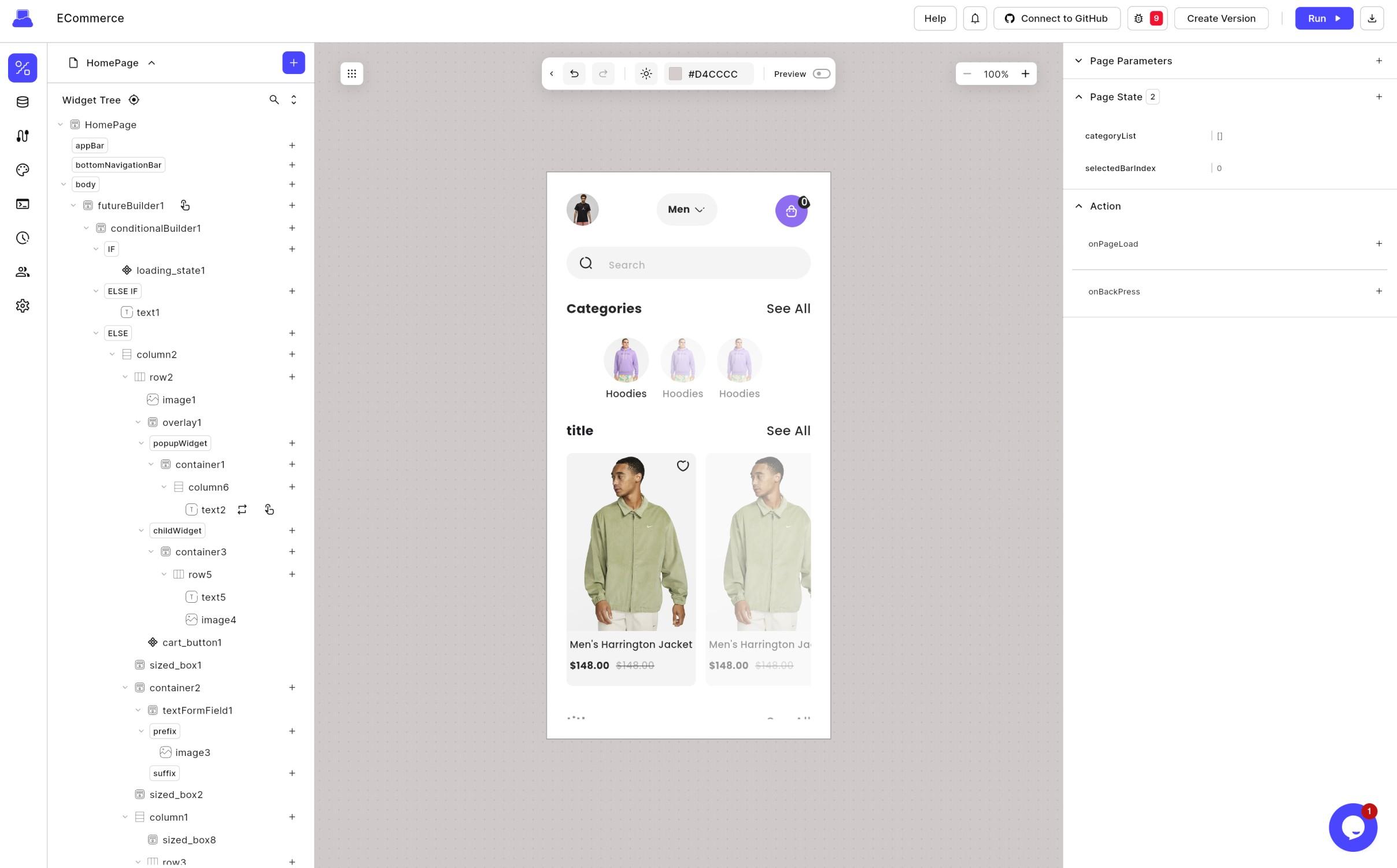Screen dimensions: 1397x868
Task: Click the widget tree target locate toggle
Action: 134,100
